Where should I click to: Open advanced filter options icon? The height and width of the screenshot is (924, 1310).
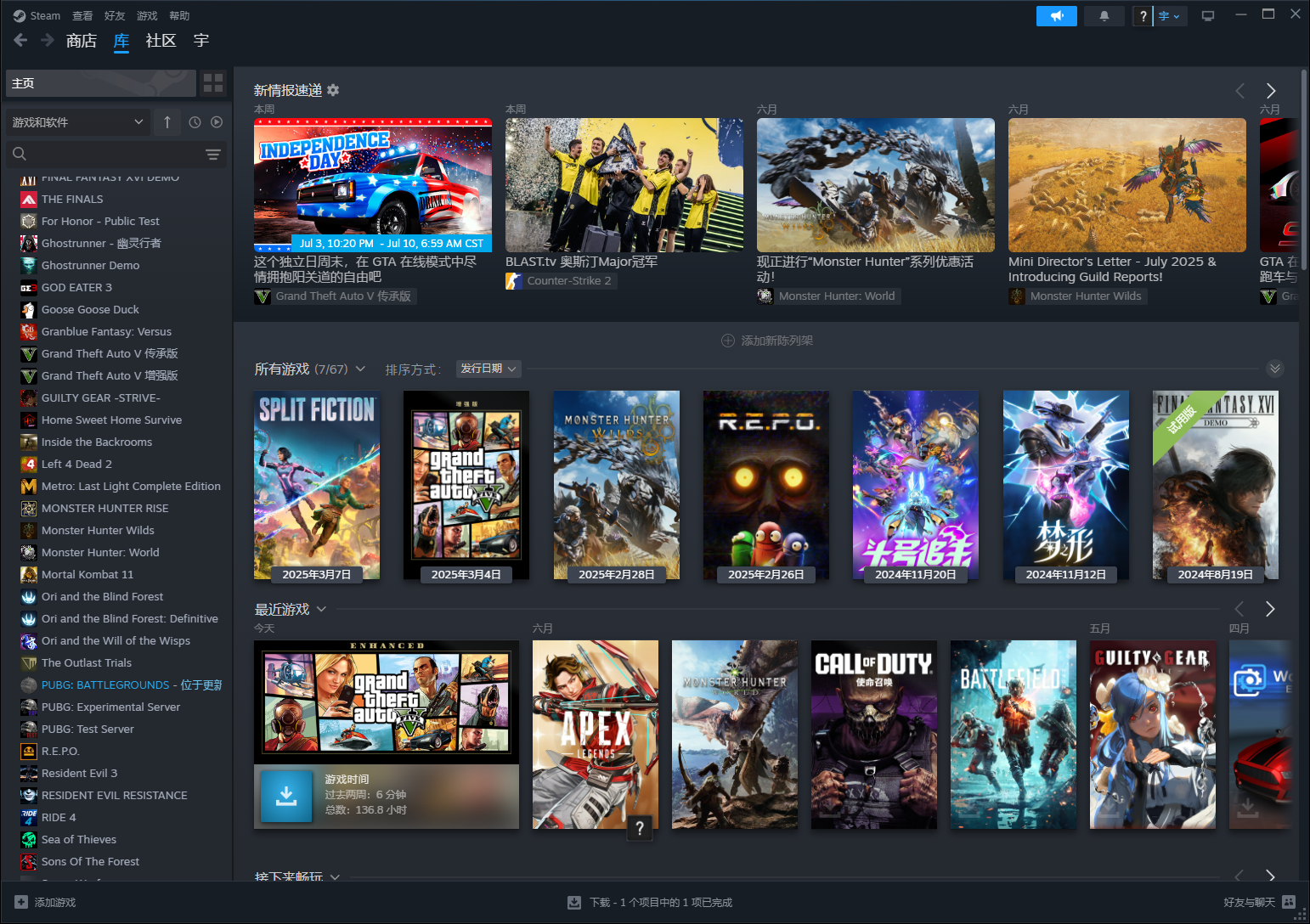click(x=213, y=155)
